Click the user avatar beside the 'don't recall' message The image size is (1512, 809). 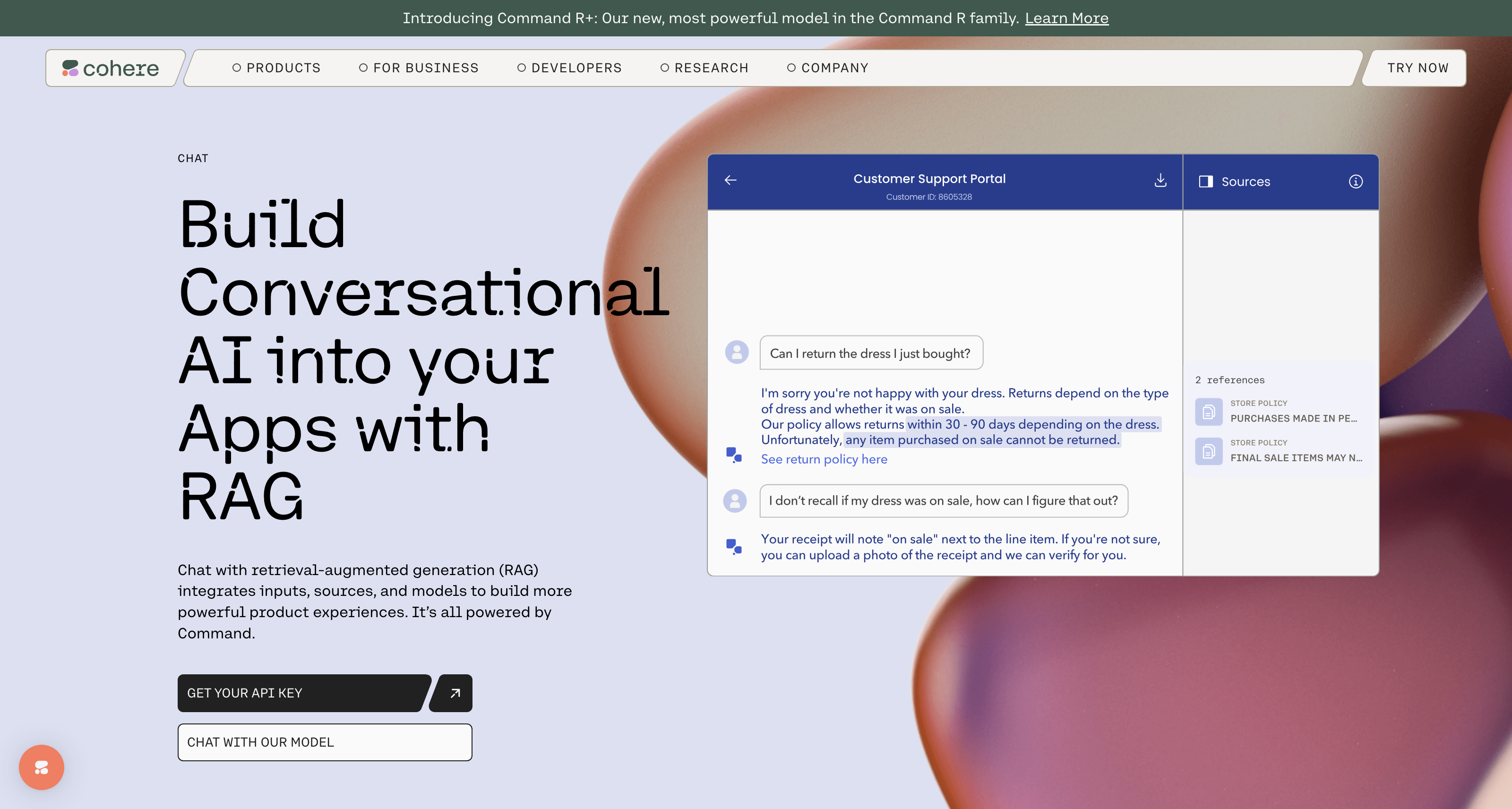point(735,501)
